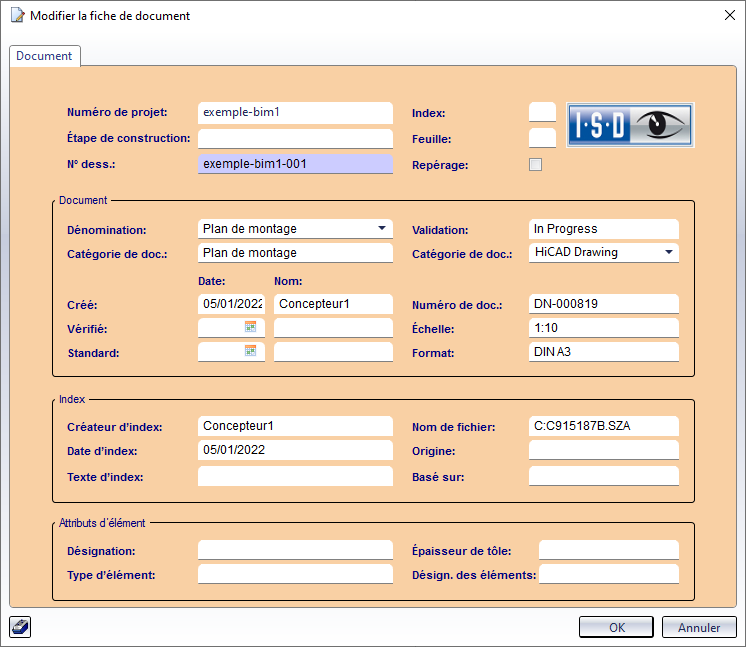Click the Nom de fichier field
Viewport: 746px width, 647px height.
(603, 426)
